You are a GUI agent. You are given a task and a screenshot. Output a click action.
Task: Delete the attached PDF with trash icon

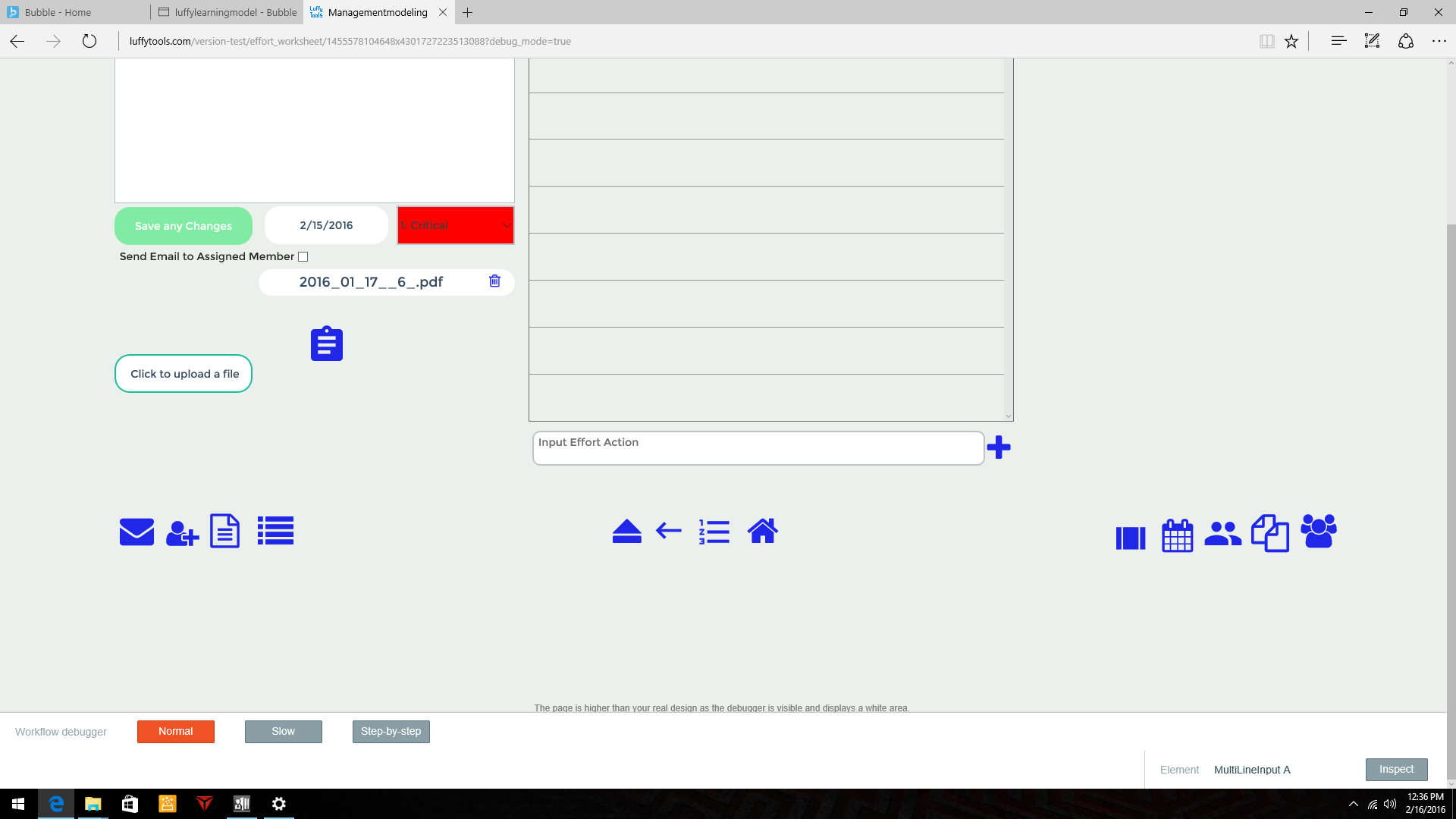494,281
